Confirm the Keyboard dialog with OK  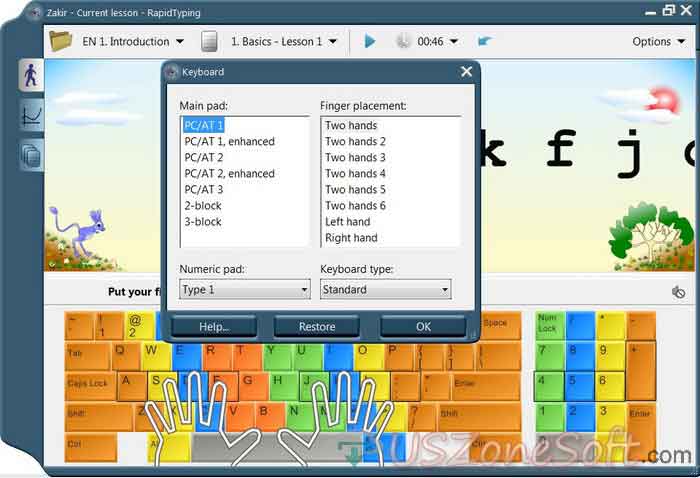click(423, 327)
